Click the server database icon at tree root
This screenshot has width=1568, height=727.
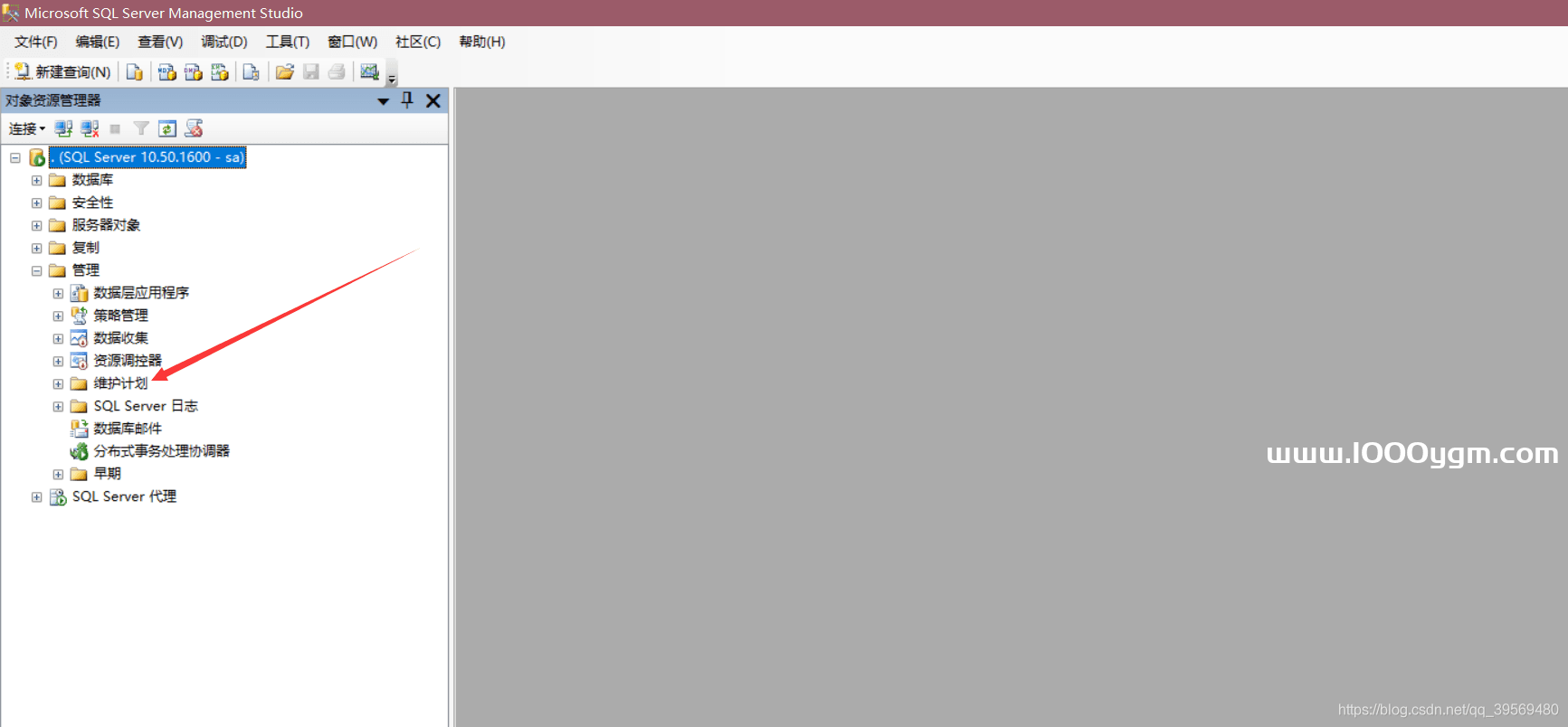[37, 157]
